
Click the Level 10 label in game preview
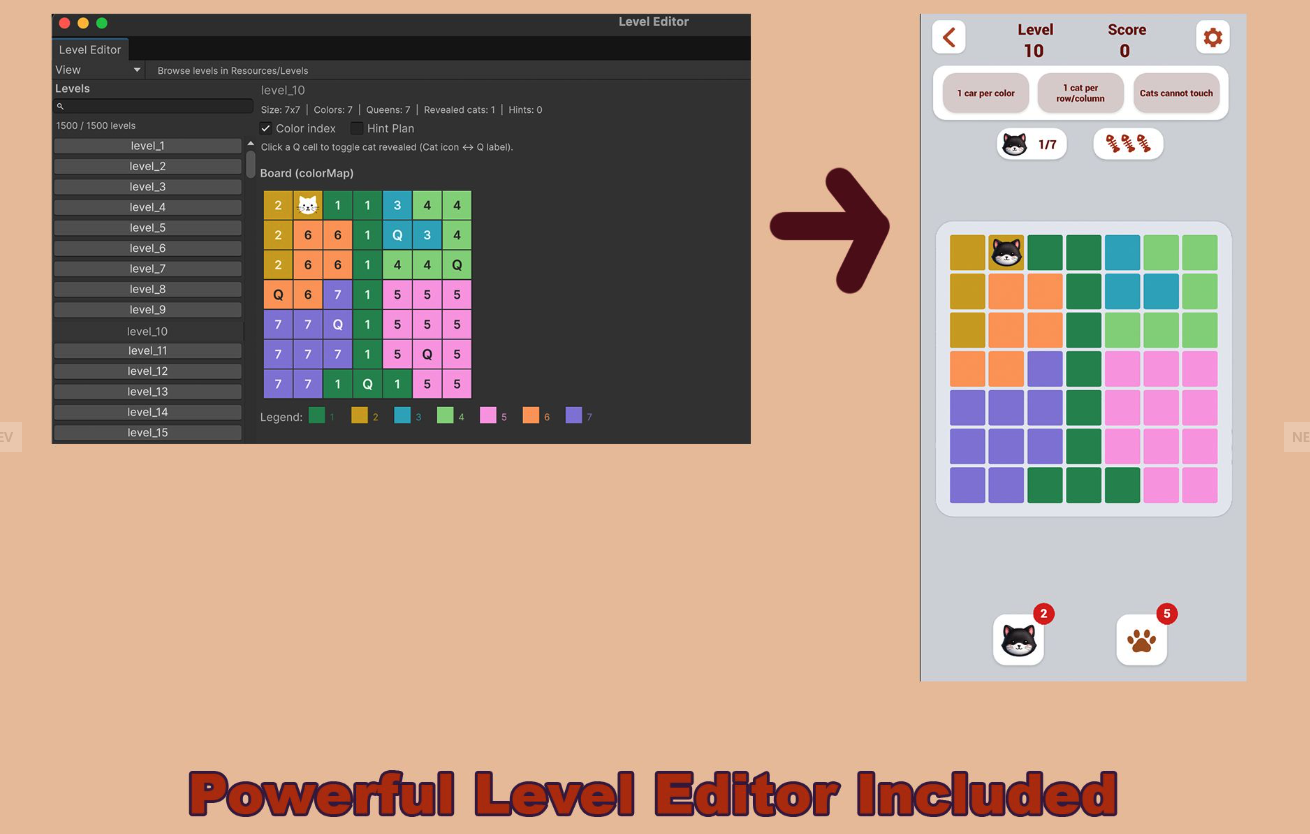1034,41
